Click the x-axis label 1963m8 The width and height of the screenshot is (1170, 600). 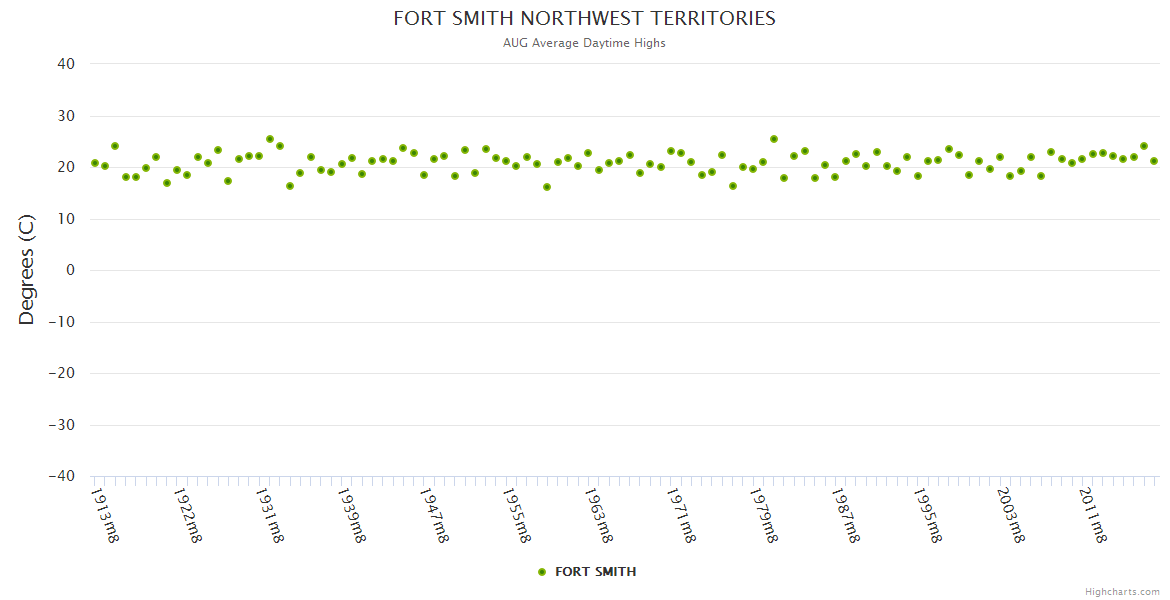coord(598,514)
